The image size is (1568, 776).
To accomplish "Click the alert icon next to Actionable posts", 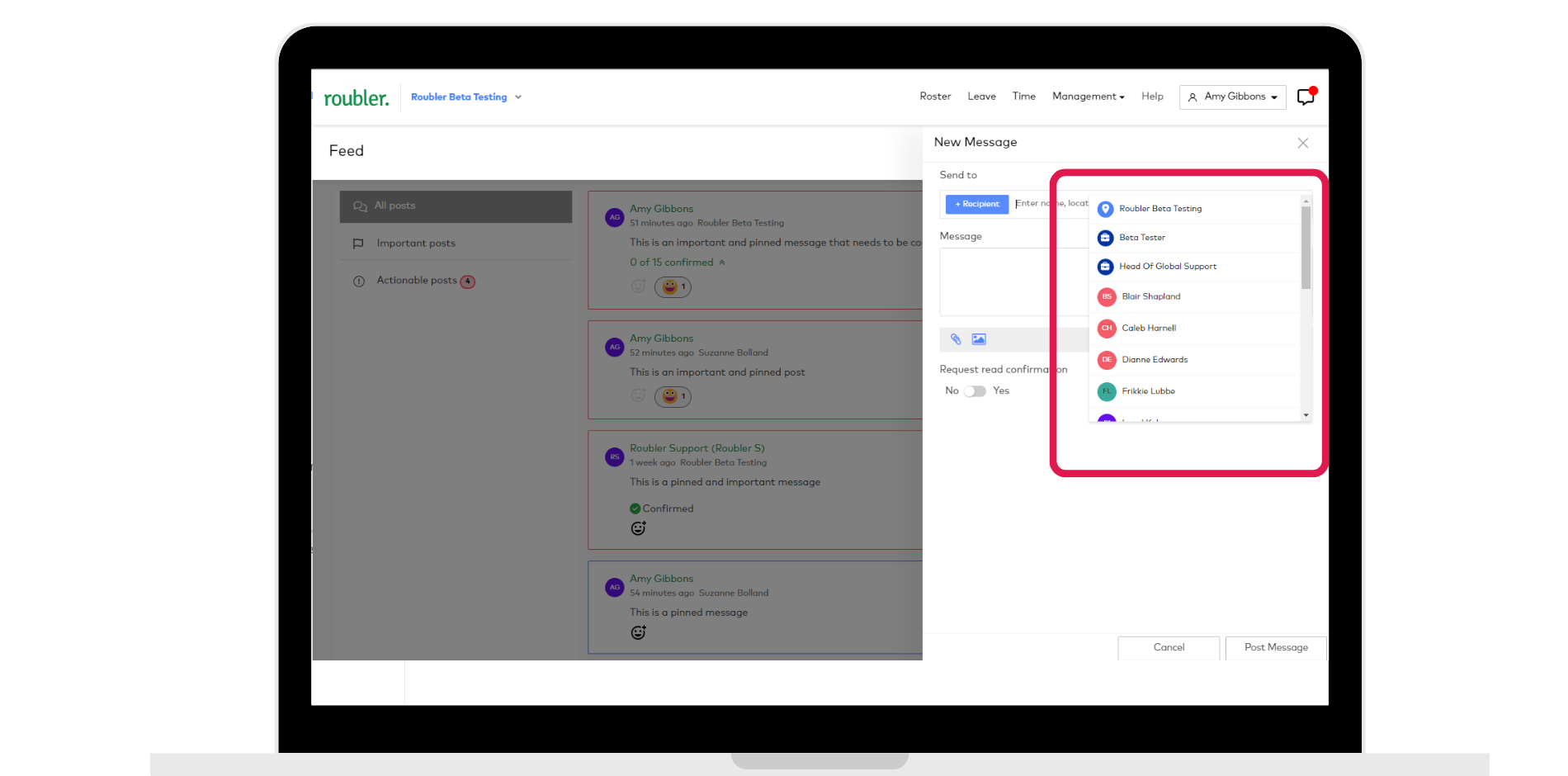I will tap(358, 282).
